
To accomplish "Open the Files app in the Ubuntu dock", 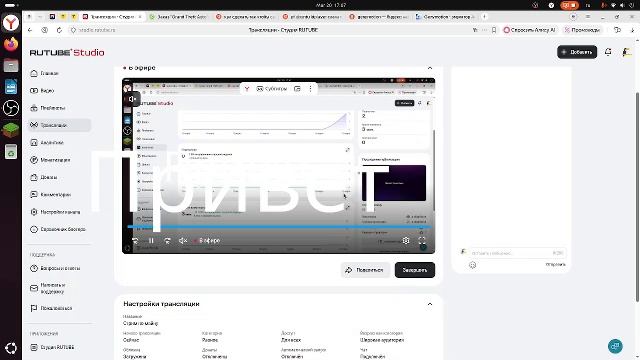I will pyautogui.click(x=11, y=65).
